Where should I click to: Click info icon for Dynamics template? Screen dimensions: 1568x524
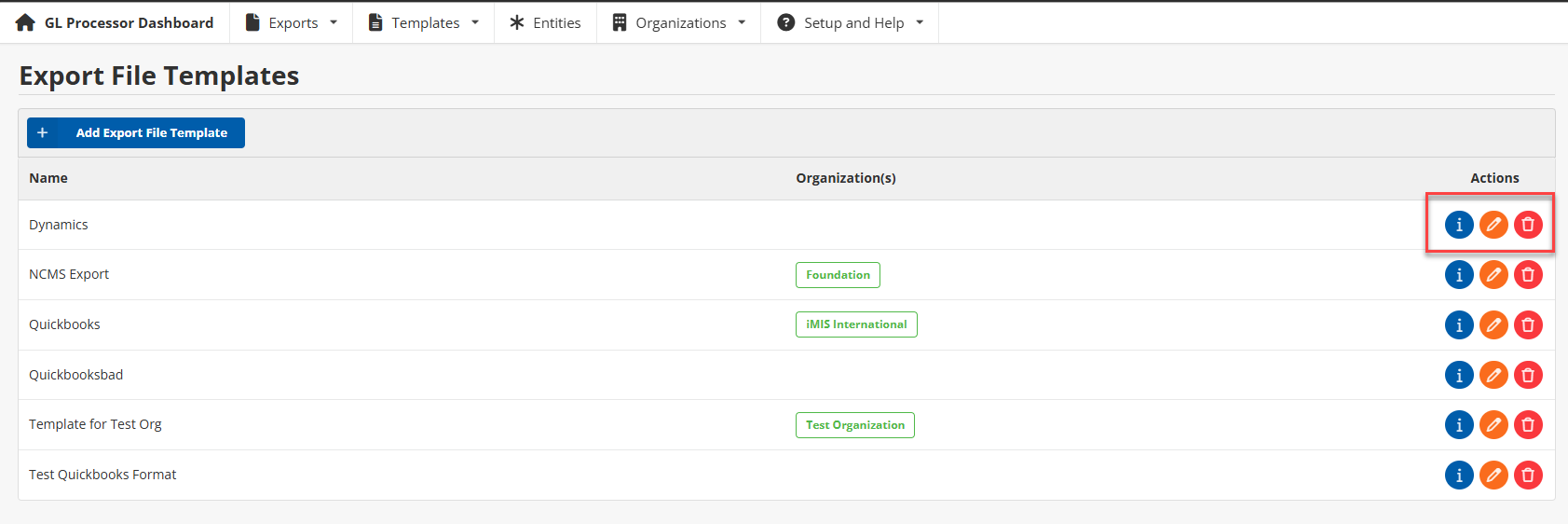[x=1459, y=225]
